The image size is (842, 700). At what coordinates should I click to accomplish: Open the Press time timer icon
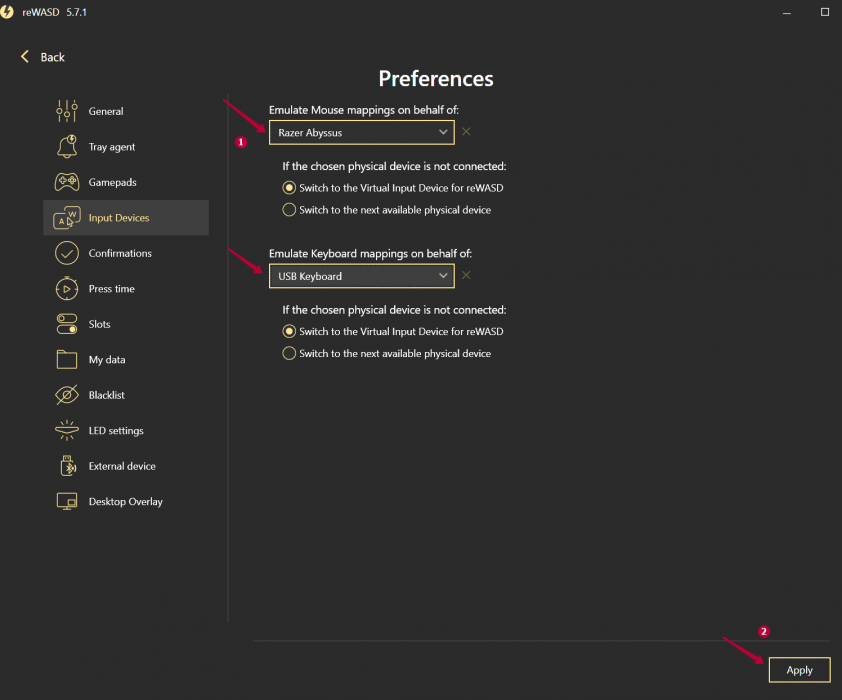tap(67, 288)
